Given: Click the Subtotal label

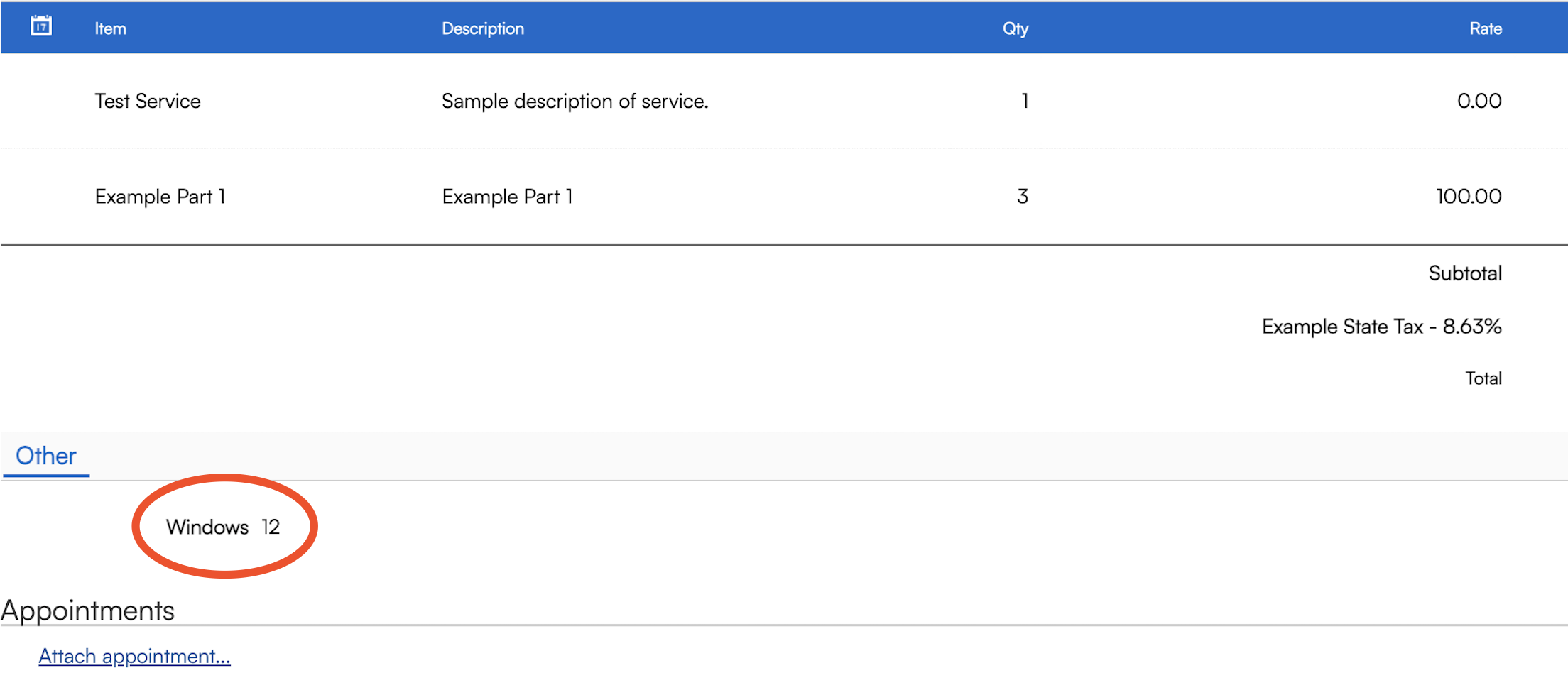Looking at the screenshot, I should 1464,273.
